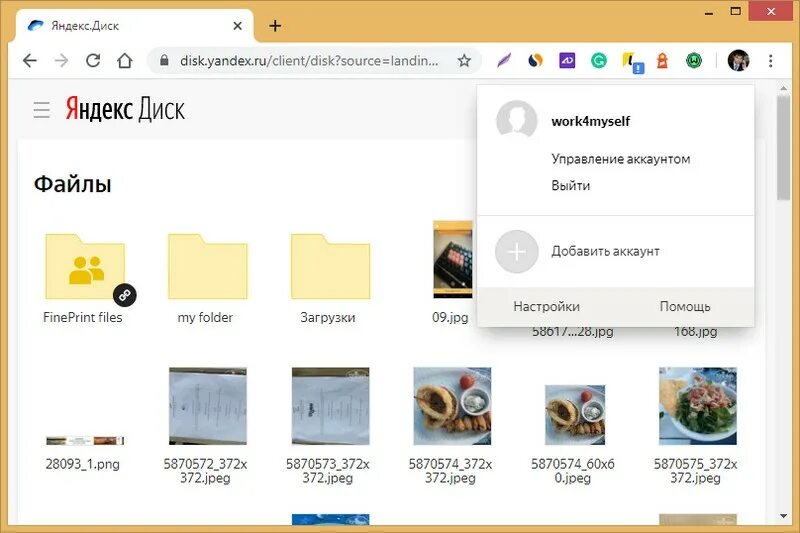
Task: Close the Яндекс.Диск browser tab
Action: [x=237, y=26]
